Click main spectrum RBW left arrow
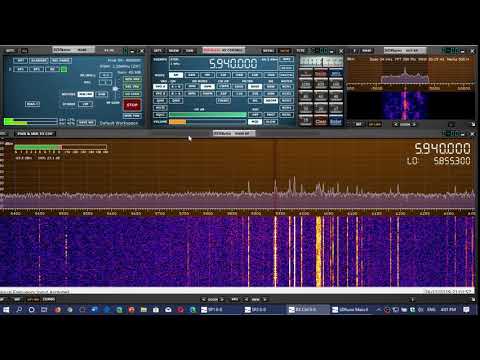 246,300
